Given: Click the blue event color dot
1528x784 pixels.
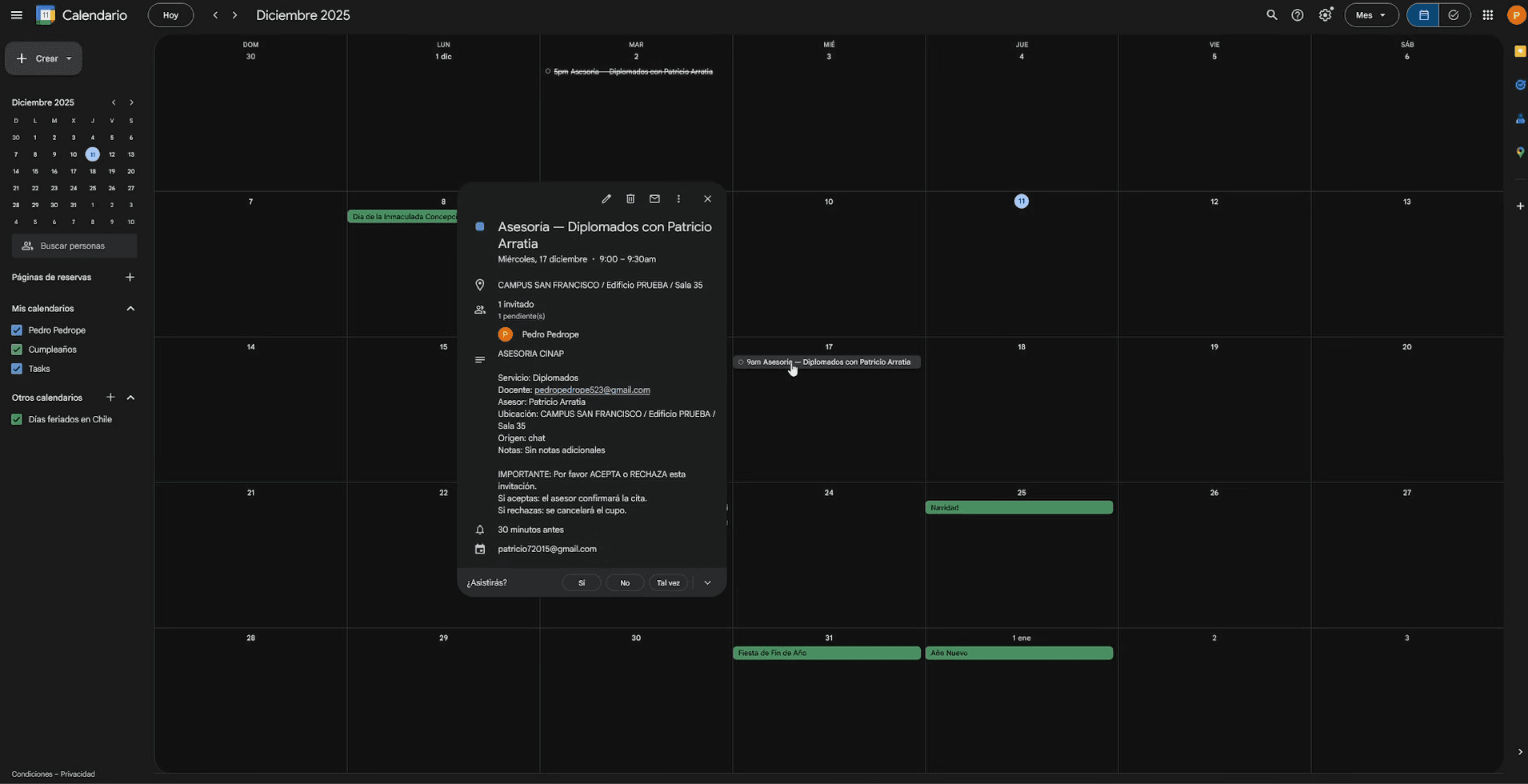Looking at the screenshot, I should coord(480,227).
